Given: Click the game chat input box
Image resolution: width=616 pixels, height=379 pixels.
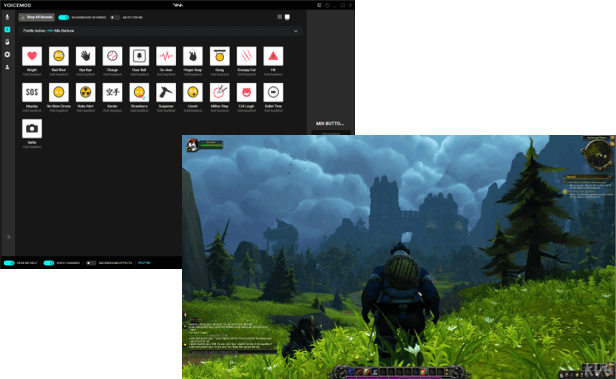Looking at the screenshot, I should 232,352.
